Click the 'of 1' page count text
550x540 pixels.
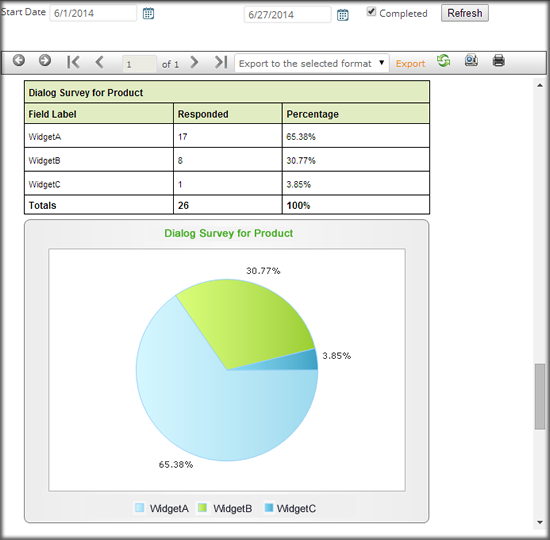coord(170,64)
